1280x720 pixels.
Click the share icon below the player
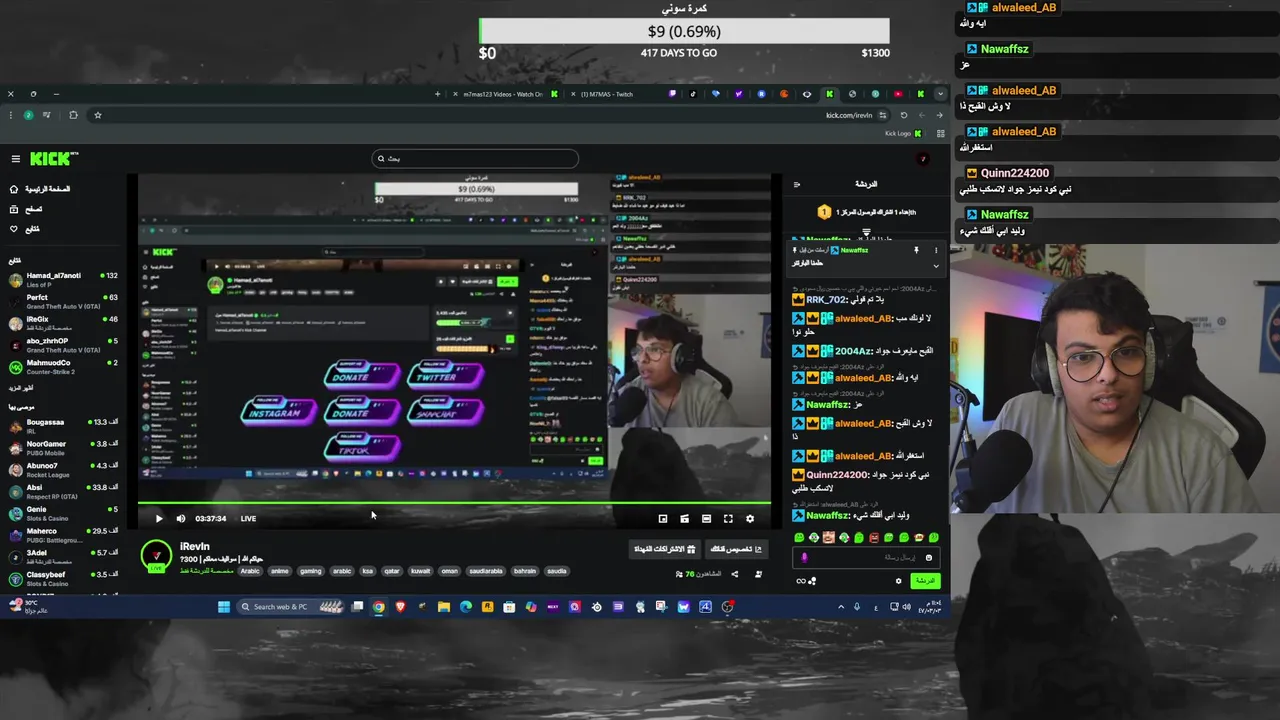coord(735,574)
